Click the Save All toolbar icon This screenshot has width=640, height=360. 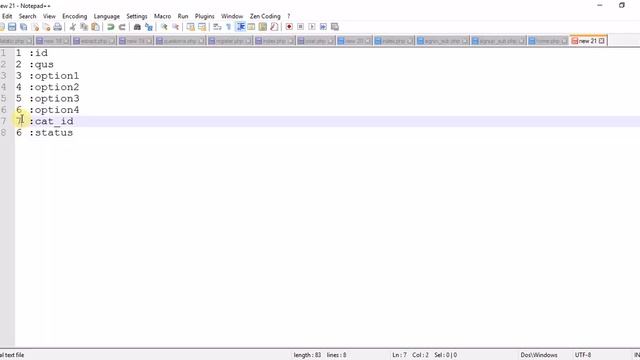[23, 27]
